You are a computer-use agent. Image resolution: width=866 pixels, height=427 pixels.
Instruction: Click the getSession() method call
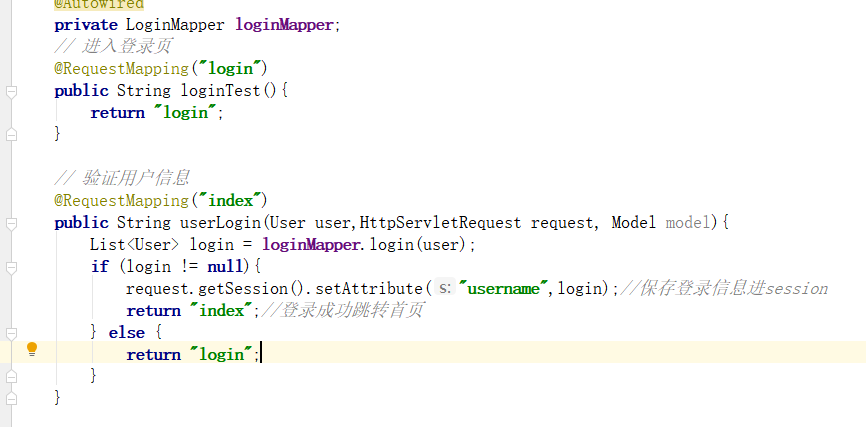(251, 288)
